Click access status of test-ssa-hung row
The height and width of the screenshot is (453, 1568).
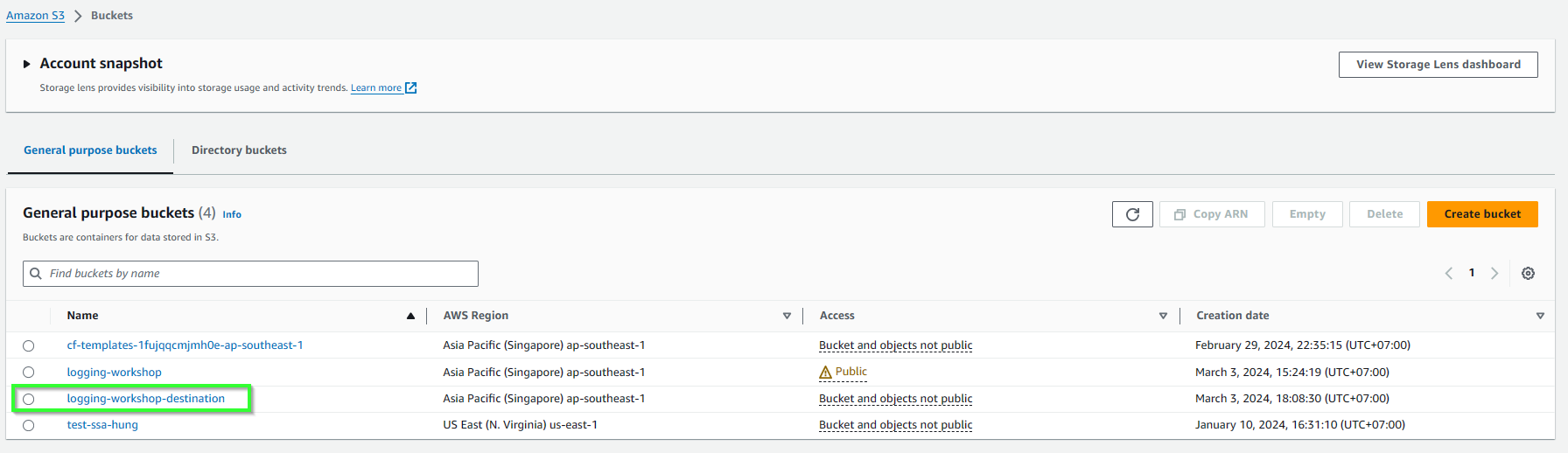click(x=896, y=425)
